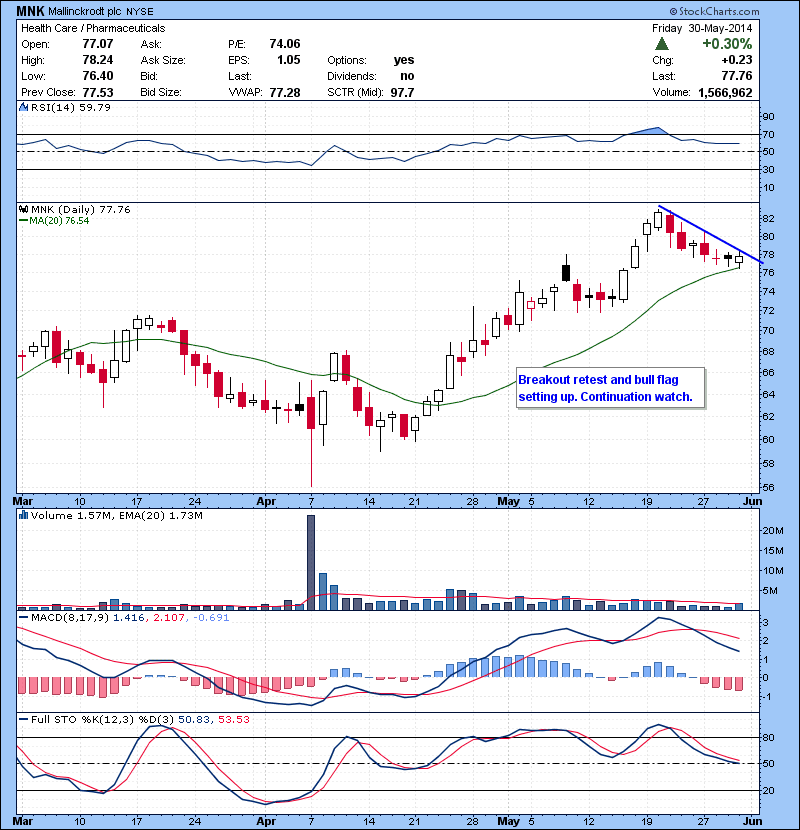Click the green MA(20) legend marker
This screenshot has width=800, height=830.
[25, 221]
